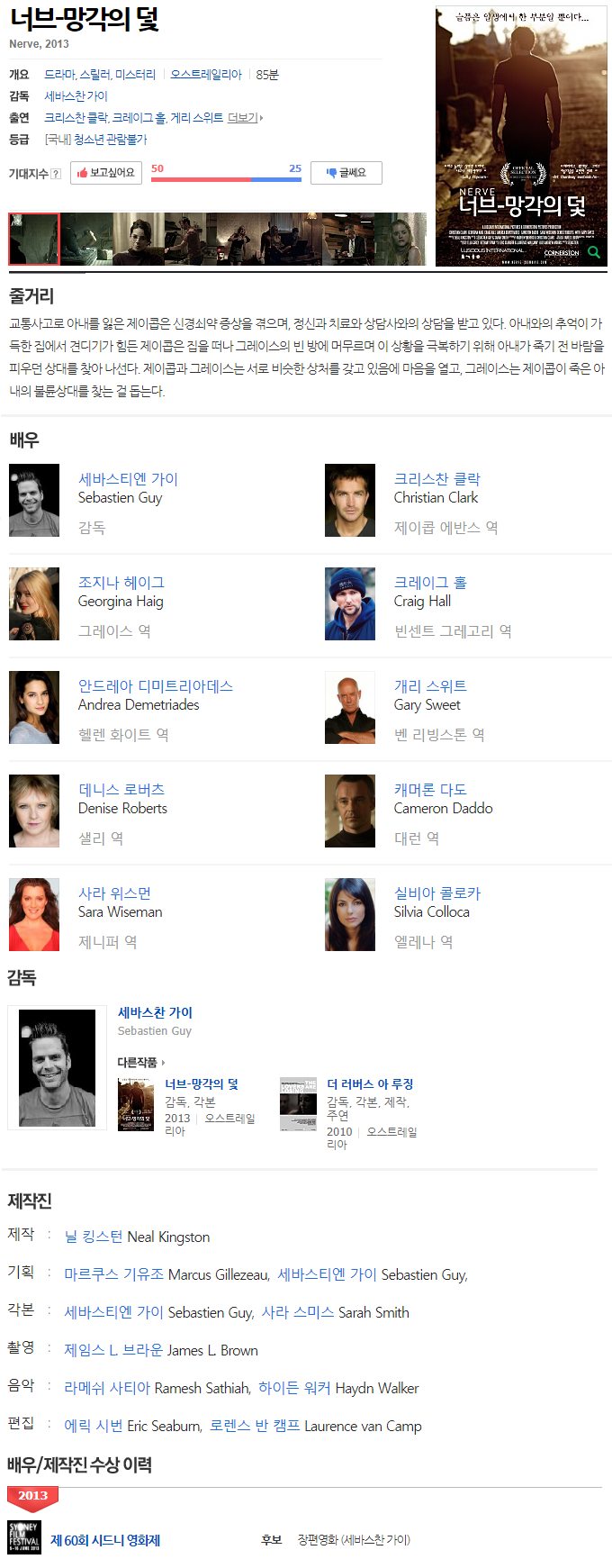Open composer link 하이든 워커
This screenshot has width=612, height=1568.
tap(294, 1389)
